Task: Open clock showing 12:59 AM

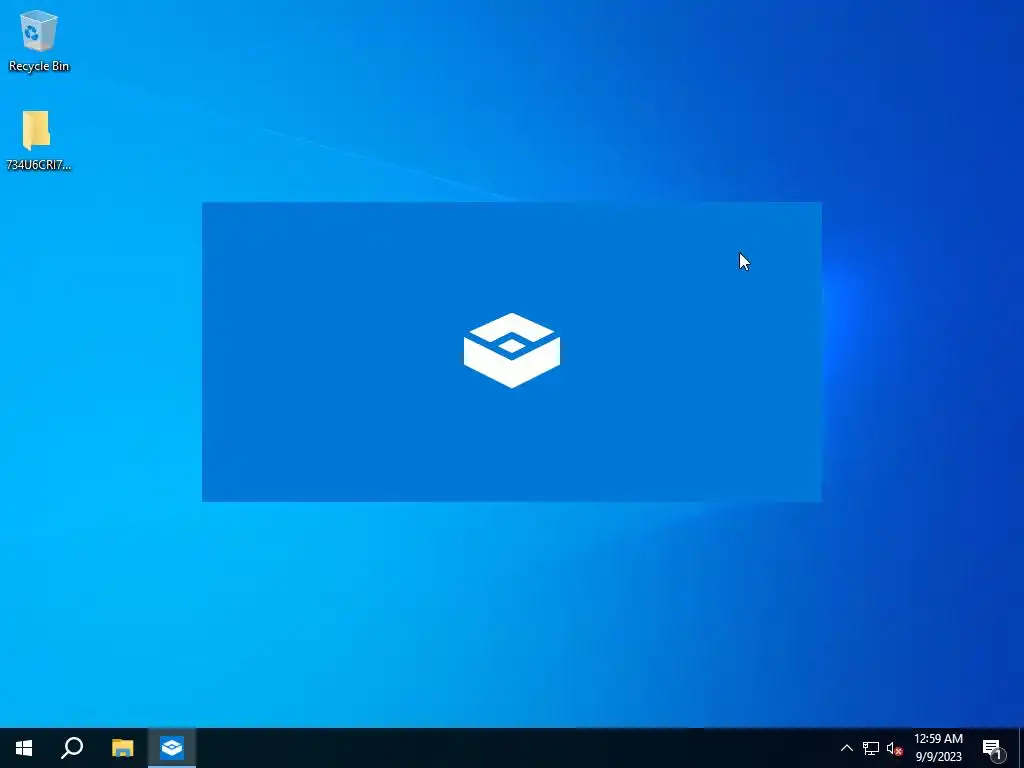Action: (x=938, y=748)
